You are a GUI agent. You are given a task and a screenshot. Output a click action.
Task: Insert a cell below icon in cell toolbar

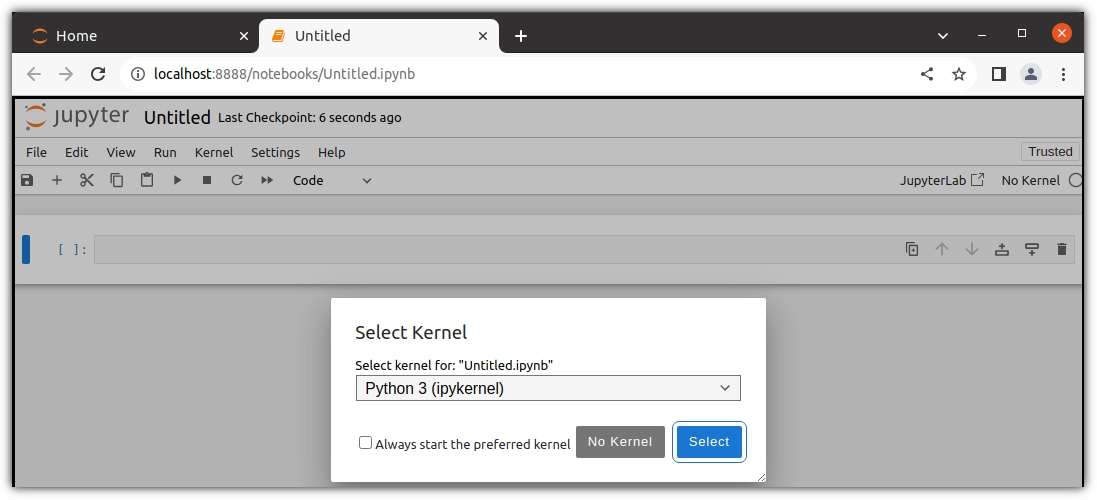click(1032, 249)
